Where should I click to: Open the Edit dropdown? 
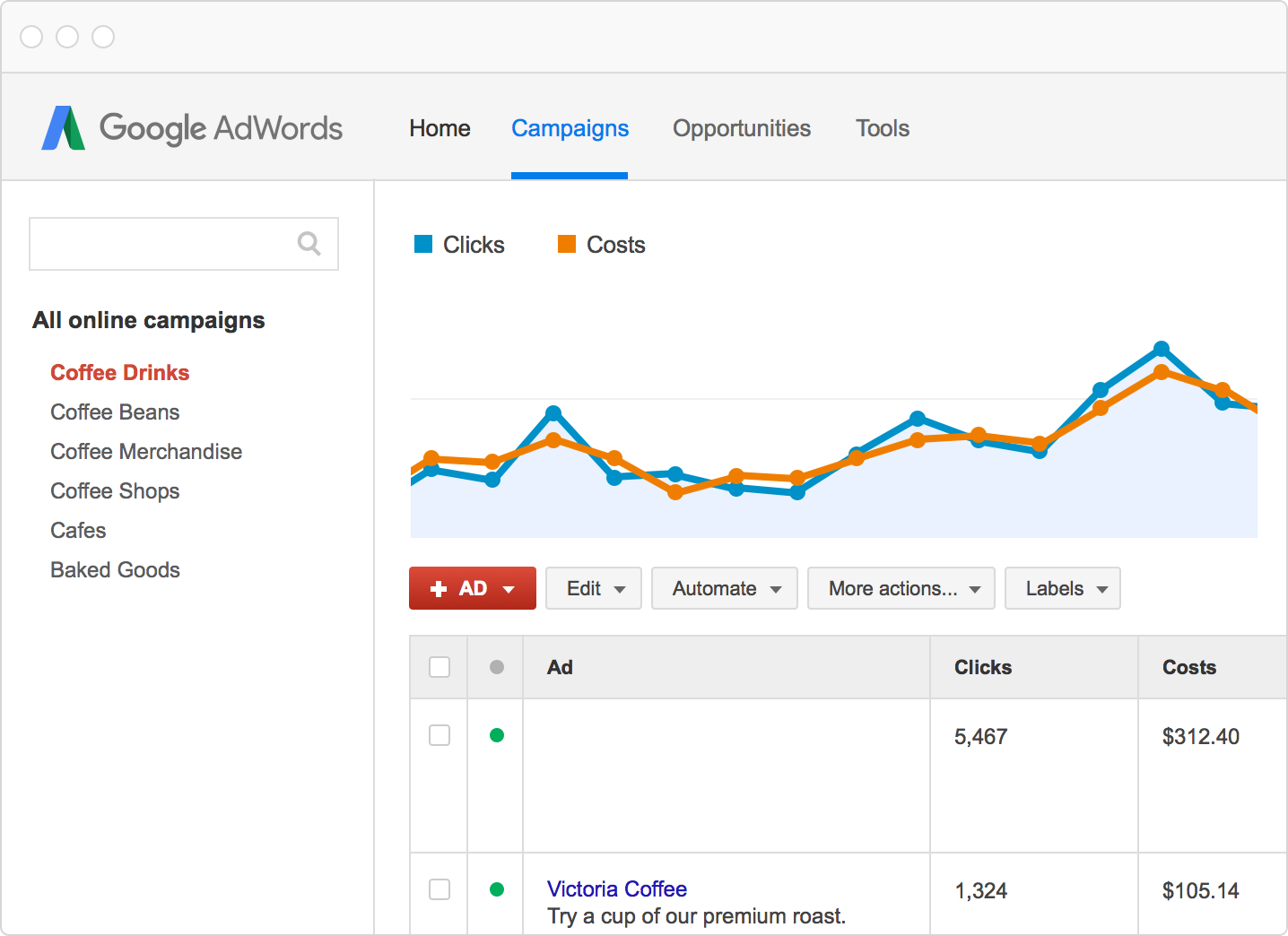(593, 588)
